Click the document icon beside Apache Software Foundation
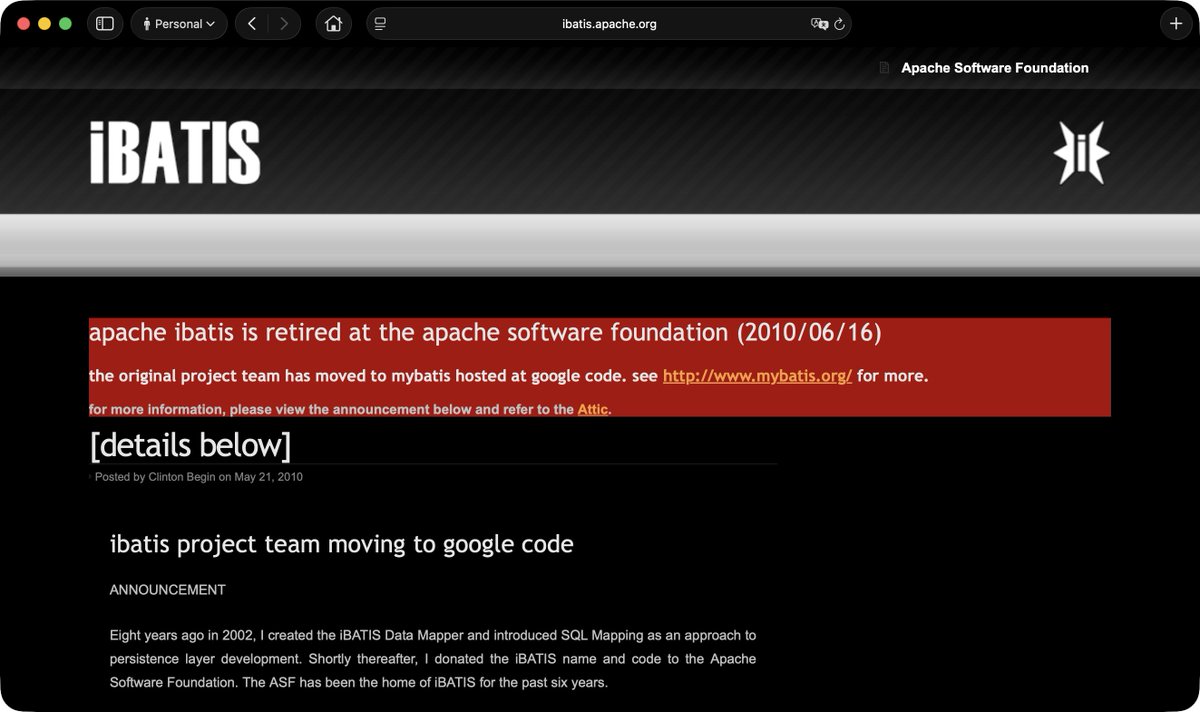Image resolution: width=1200 pixels, height=712 pixels. [x=884, y=68]
